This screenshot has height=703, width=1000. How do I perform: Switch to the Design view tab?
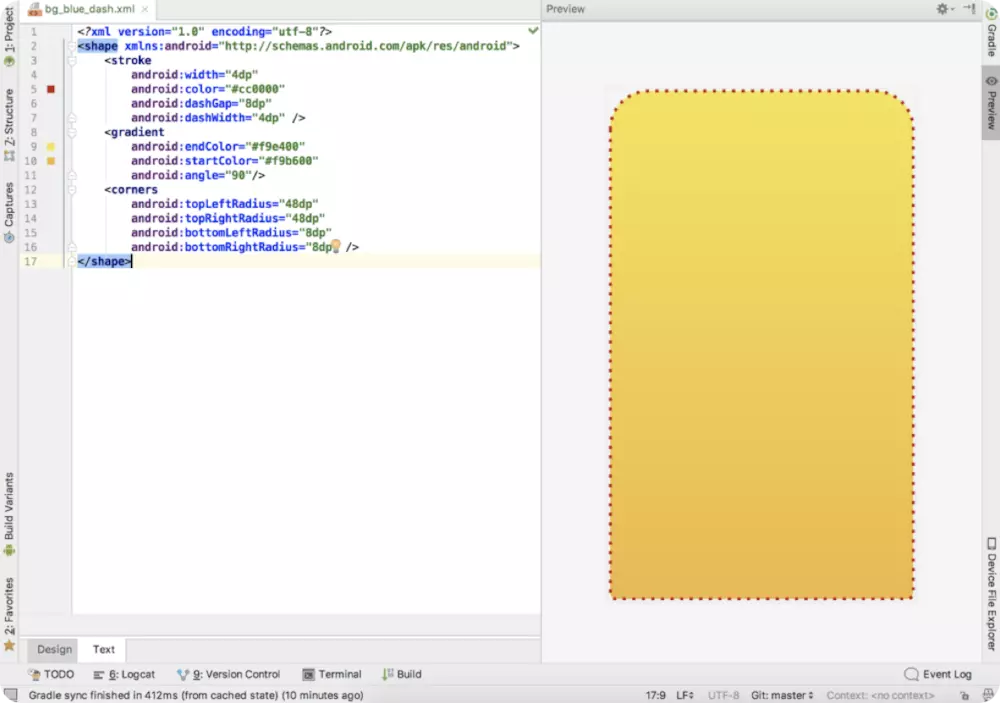tap(54, 649)
